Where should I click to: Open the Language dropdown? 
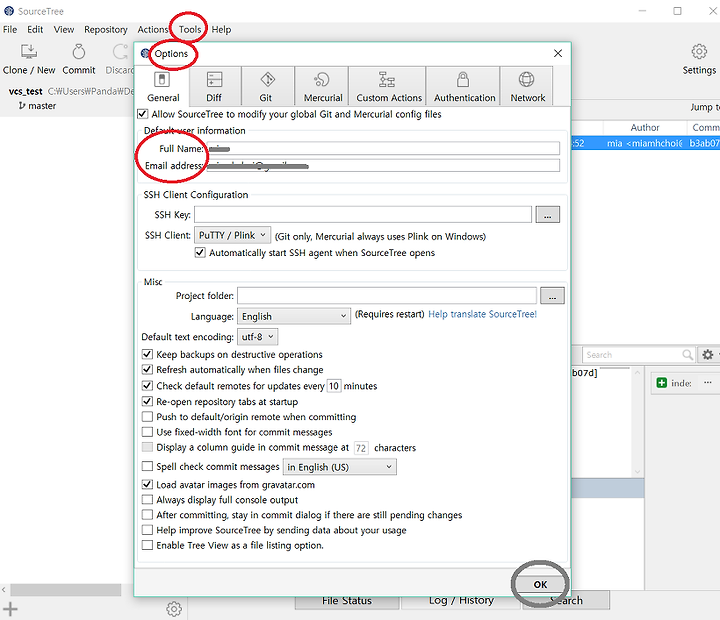pyautogui.click(x=294, y=316)
